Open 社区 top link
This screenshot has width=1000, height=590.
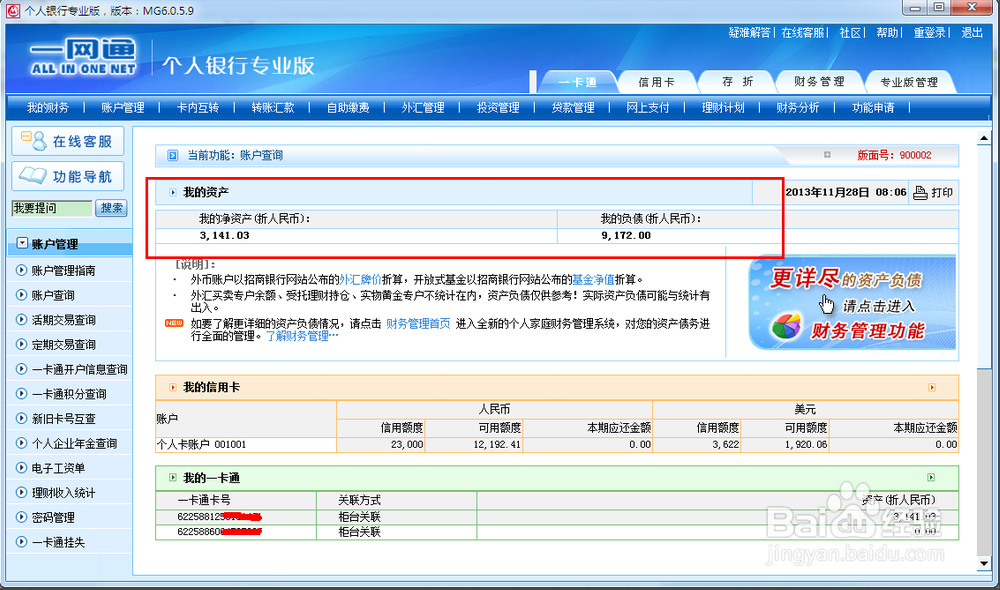coord(850,33)
